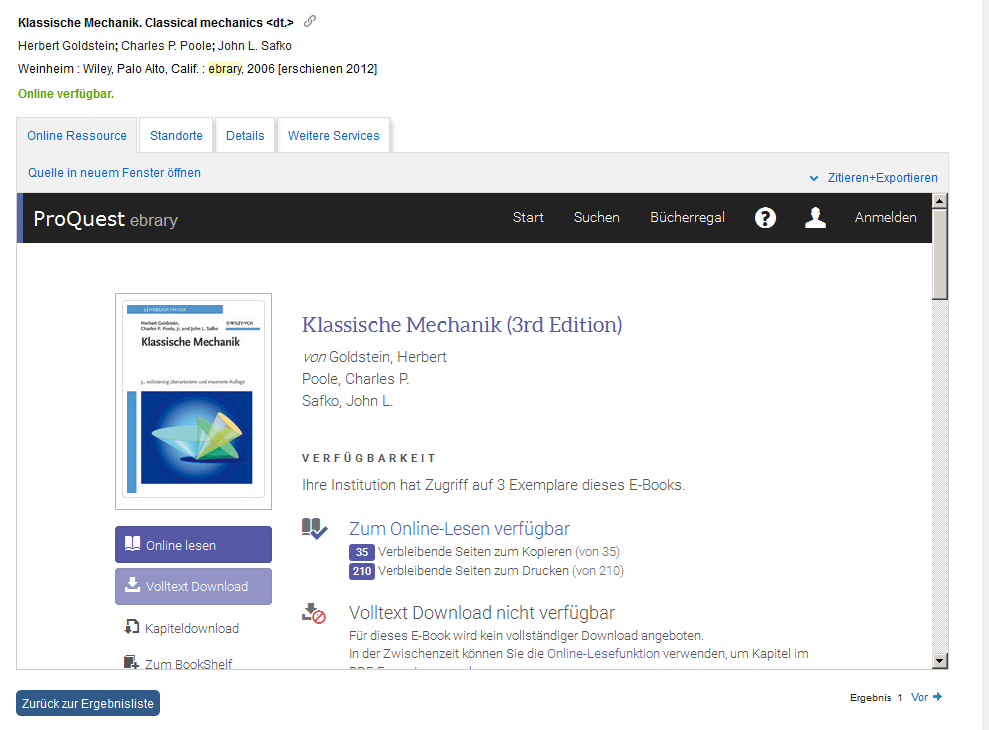Click the Zum BookShelf add-book icon
The image size is (989, 730).
pos(131,662)
